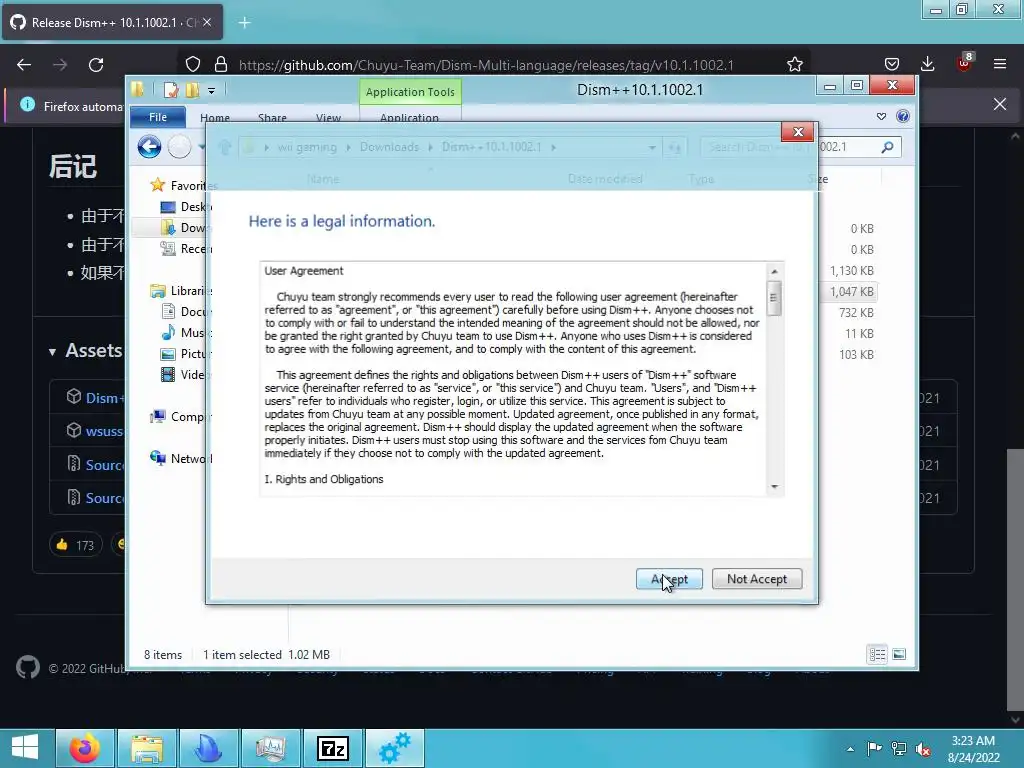Click Explorer search magnifier icon
The image size is (1024, 768).
tap(887, 147)
